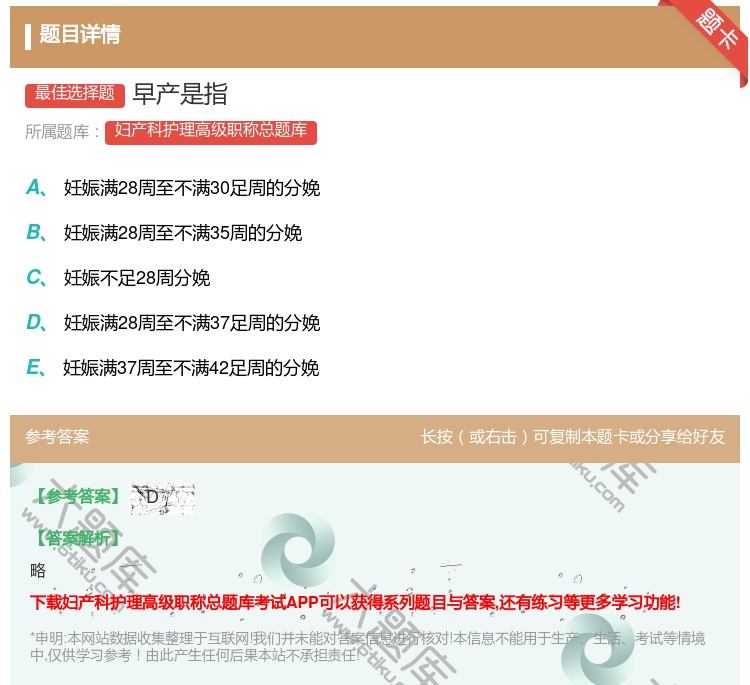Viewport: 750px width, 685px height.
Task: Choose option D: 妊娠满28周至不满37足周的分娩
Action: tap(173, 322)
